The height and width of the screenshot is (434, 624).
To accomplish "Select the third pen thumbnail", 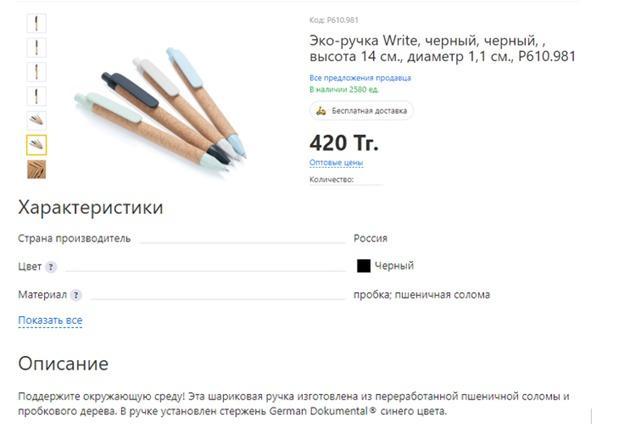I will tap(37, 72).
